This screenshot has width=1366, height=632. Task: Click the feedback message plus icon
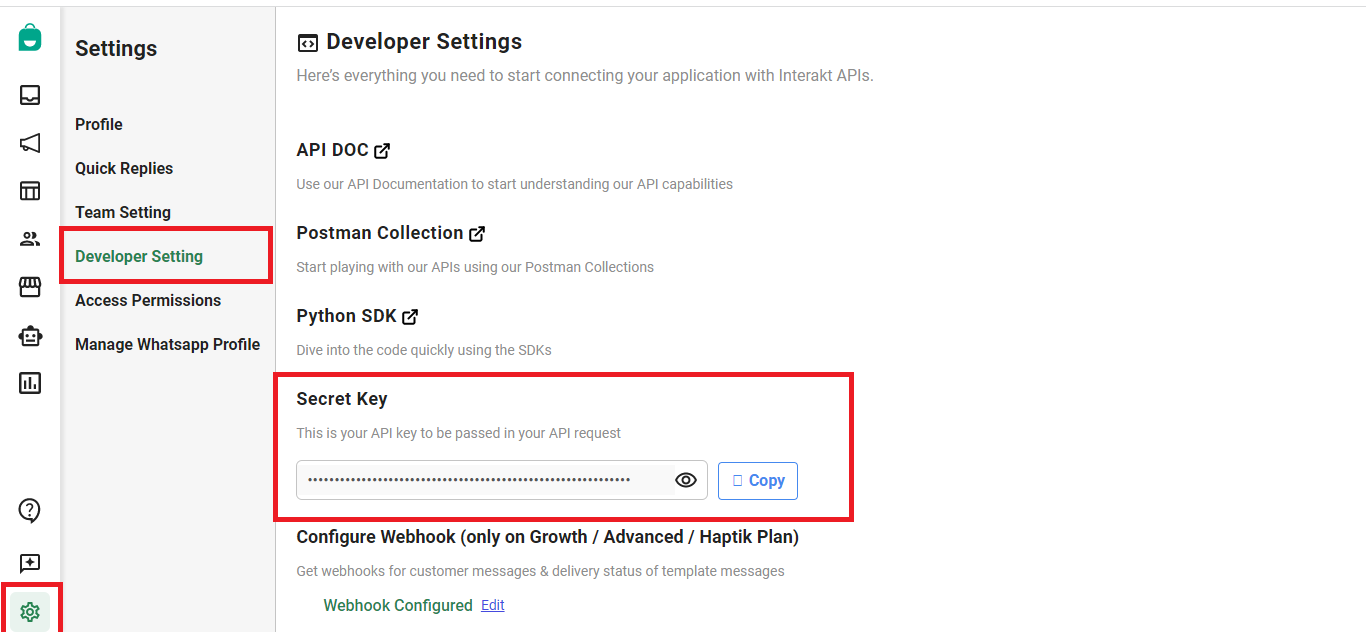(x=30, y=563)
